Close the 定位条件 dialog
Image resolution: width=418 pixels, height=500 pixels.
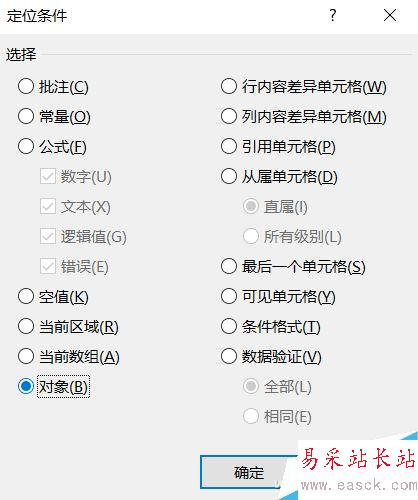click(x=390, y=15)
